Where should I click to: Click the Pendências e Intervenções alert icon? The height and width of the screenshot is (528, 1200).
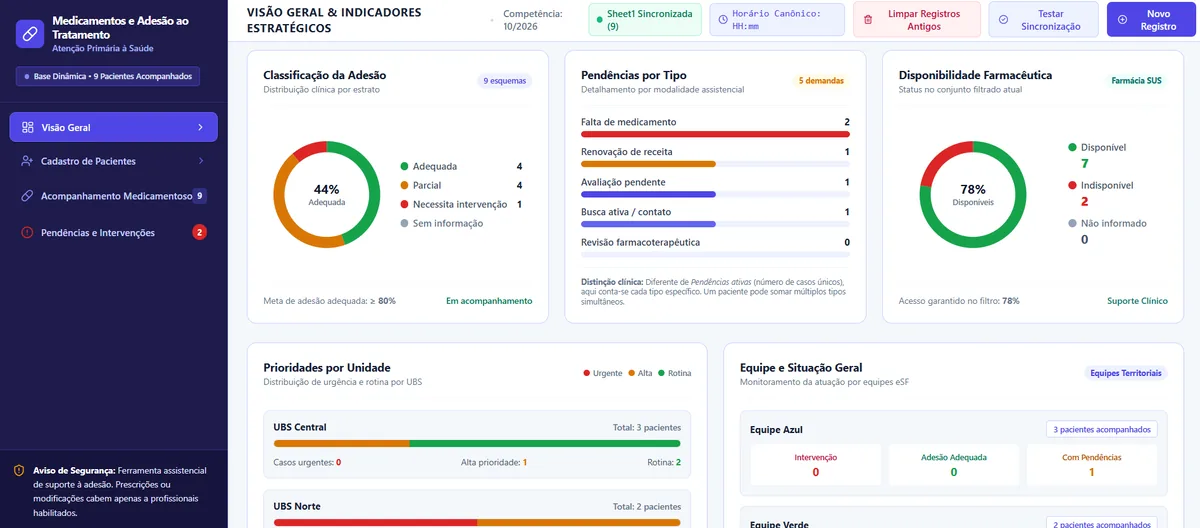27,232
